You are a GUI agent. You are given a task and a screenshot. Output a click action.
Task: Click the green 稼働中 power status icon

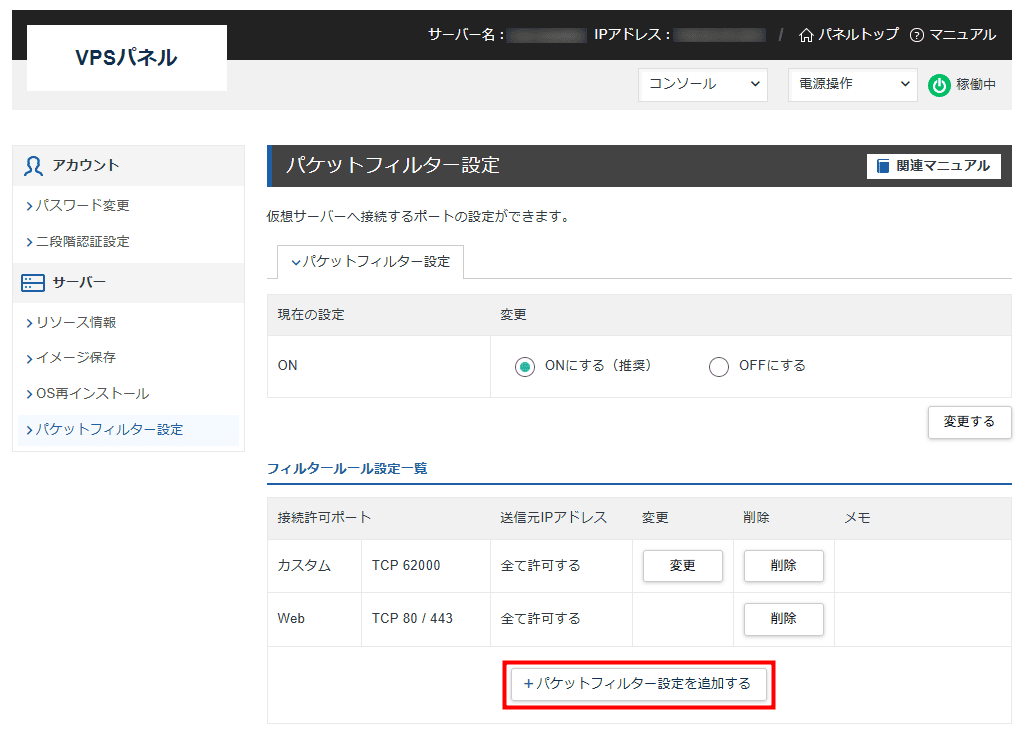pos(938,85)
